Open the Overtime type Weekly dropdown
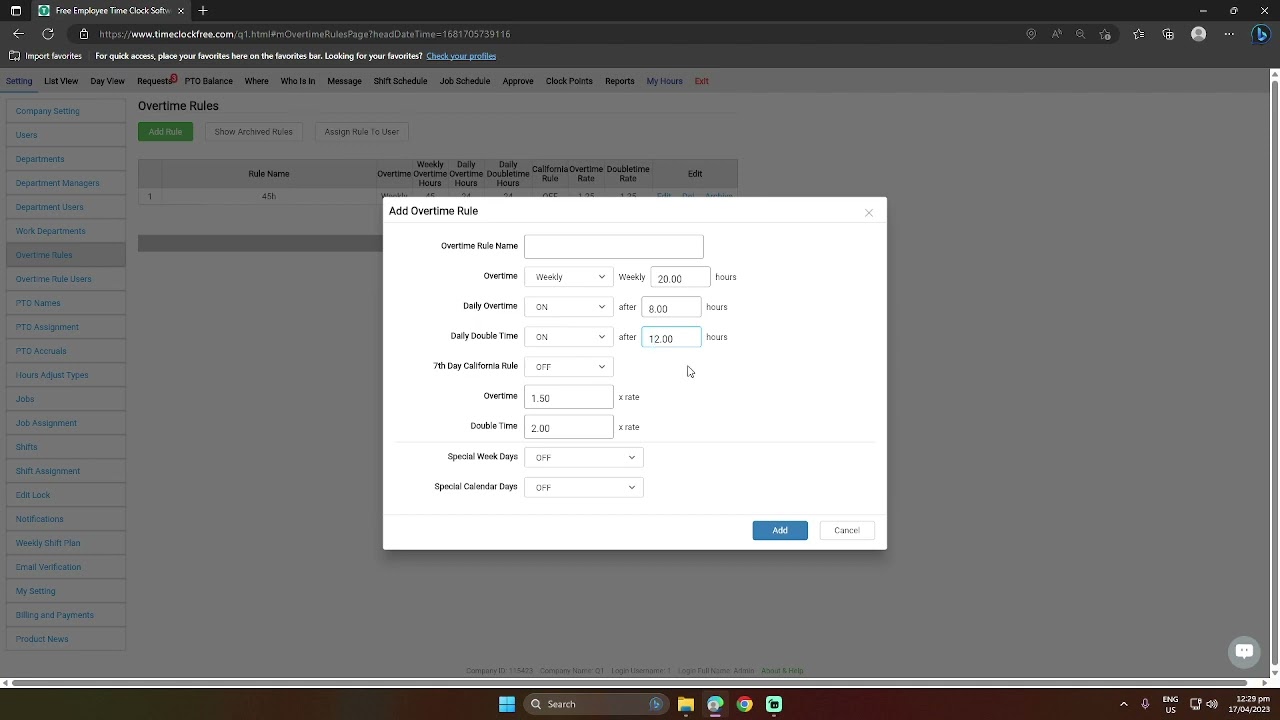The width and height of the screenshot is (1280, 720). tap(569, 277)
